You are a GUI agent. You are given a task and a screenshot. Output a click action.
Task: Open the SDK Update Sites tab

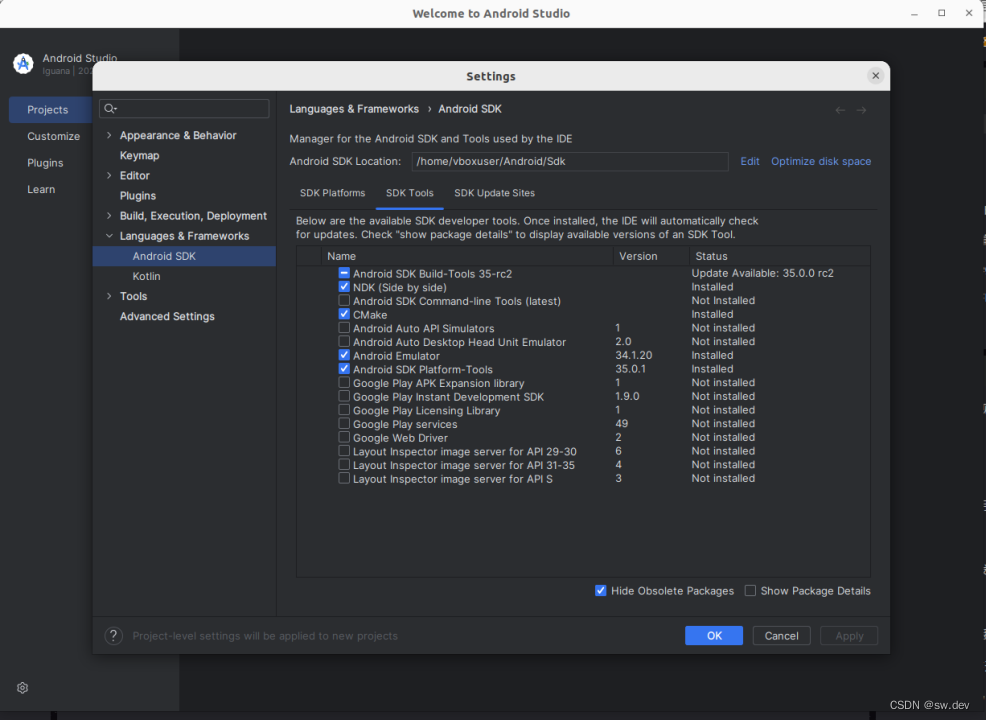coord(494,193)
